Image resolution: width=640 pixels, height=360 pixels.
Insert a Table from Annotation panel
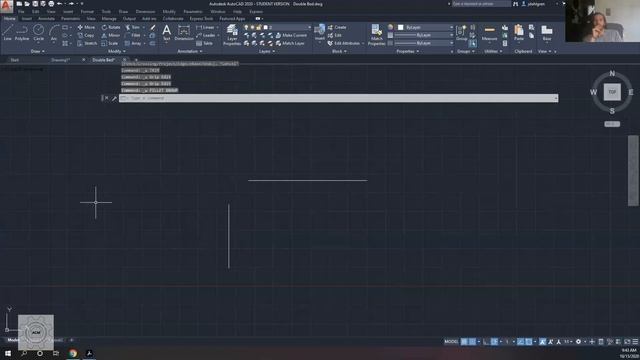[204, 43]
